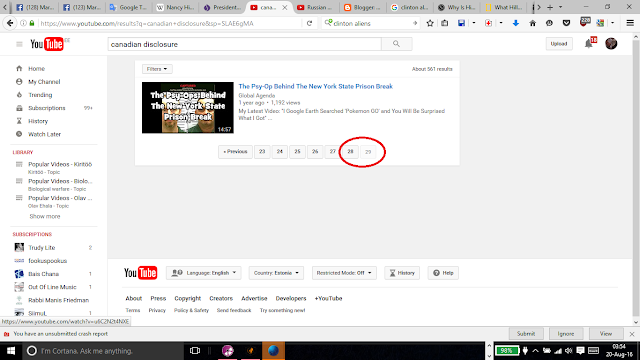Open Pocket icon in toolbar
The height and width of the screenshot is (360, 640).
(x=566, y=23)
